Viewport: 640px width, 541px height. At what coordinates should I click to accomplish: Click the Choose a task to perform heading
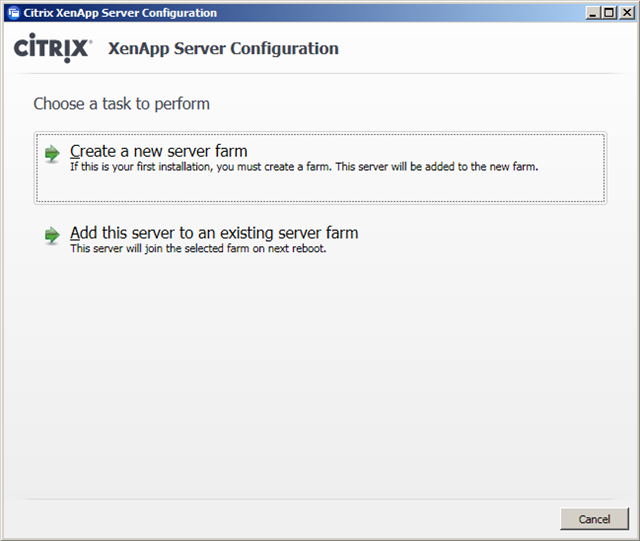point(122,104)
